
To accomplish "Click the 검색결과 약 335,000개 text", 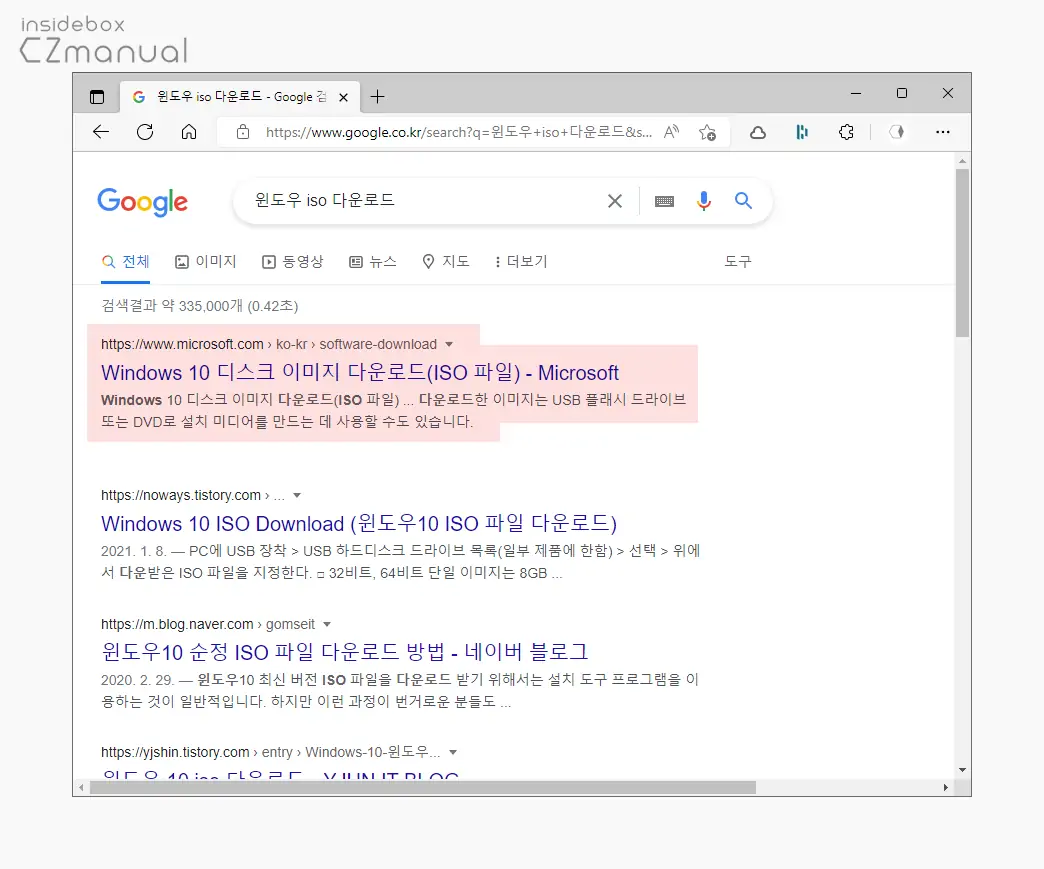I will click(x=200, y=306).
